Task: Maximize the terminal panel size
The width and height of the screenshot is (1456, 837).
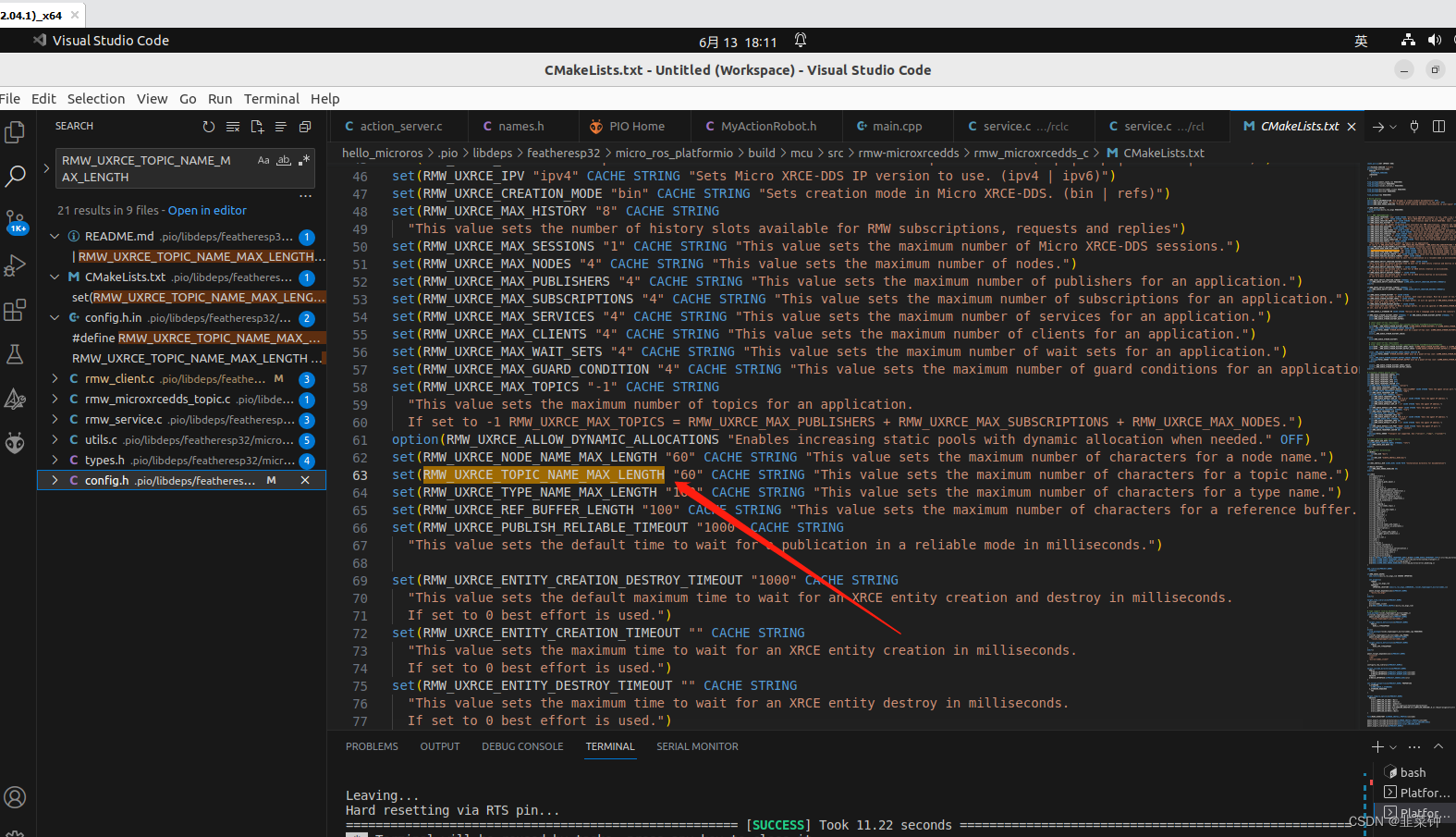Action: (x=1438, y=746)
